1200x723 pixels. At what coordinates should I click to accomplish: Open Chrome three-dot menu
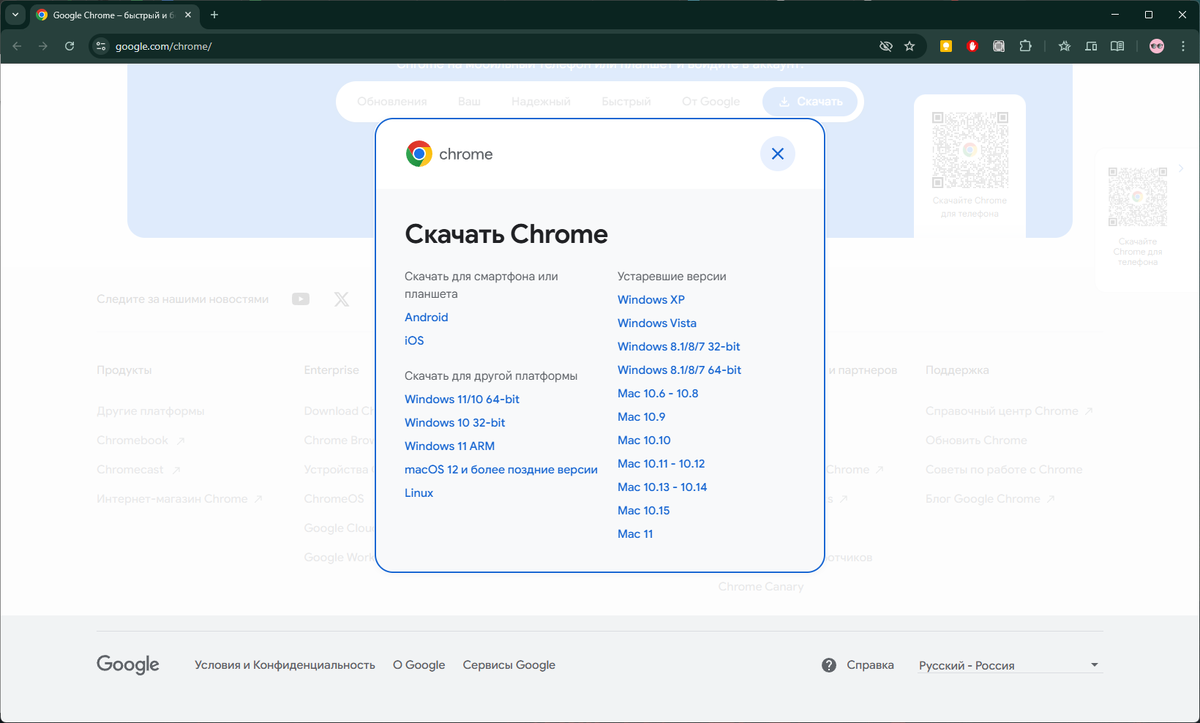click(x=1183, y=46)
